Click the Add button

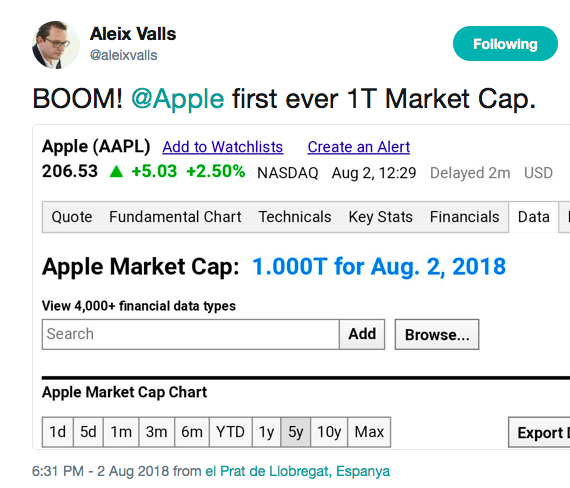(x=362, y=334)
